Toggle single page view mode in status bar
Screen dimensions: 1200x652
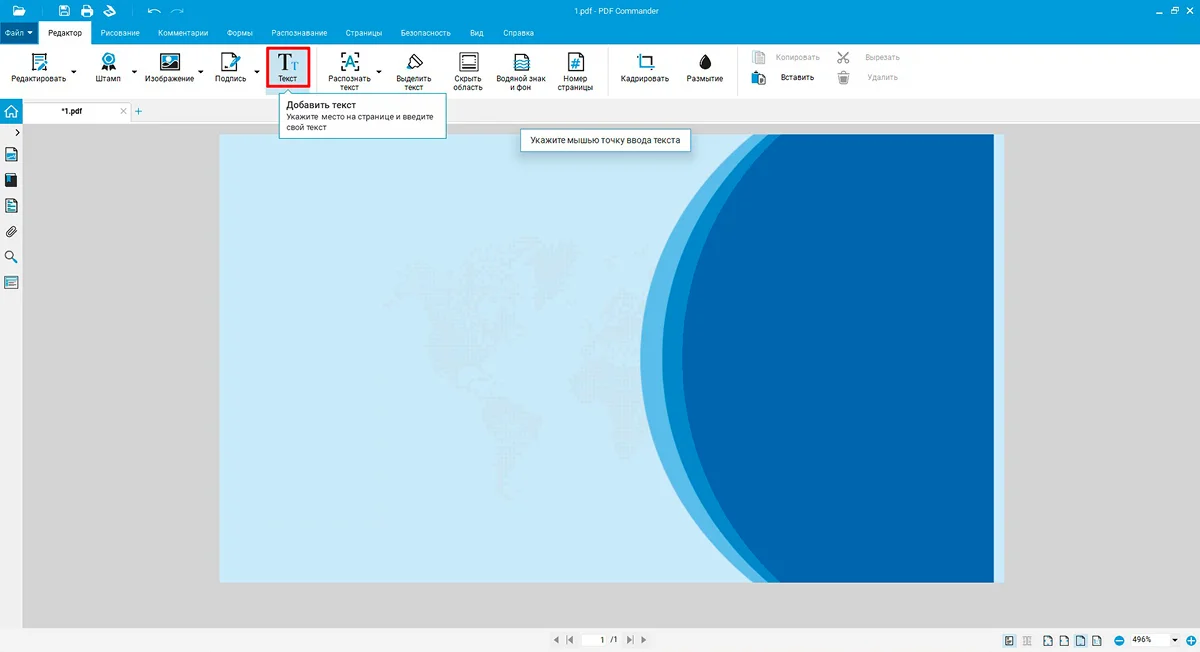coord(1010,640)
